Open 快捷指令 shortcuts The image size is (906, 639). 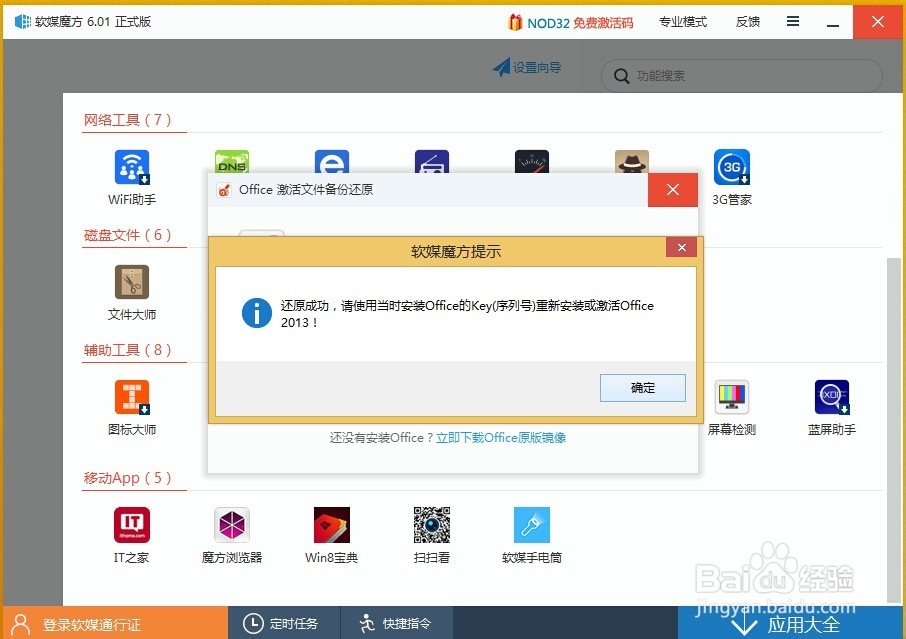point(396,623)
